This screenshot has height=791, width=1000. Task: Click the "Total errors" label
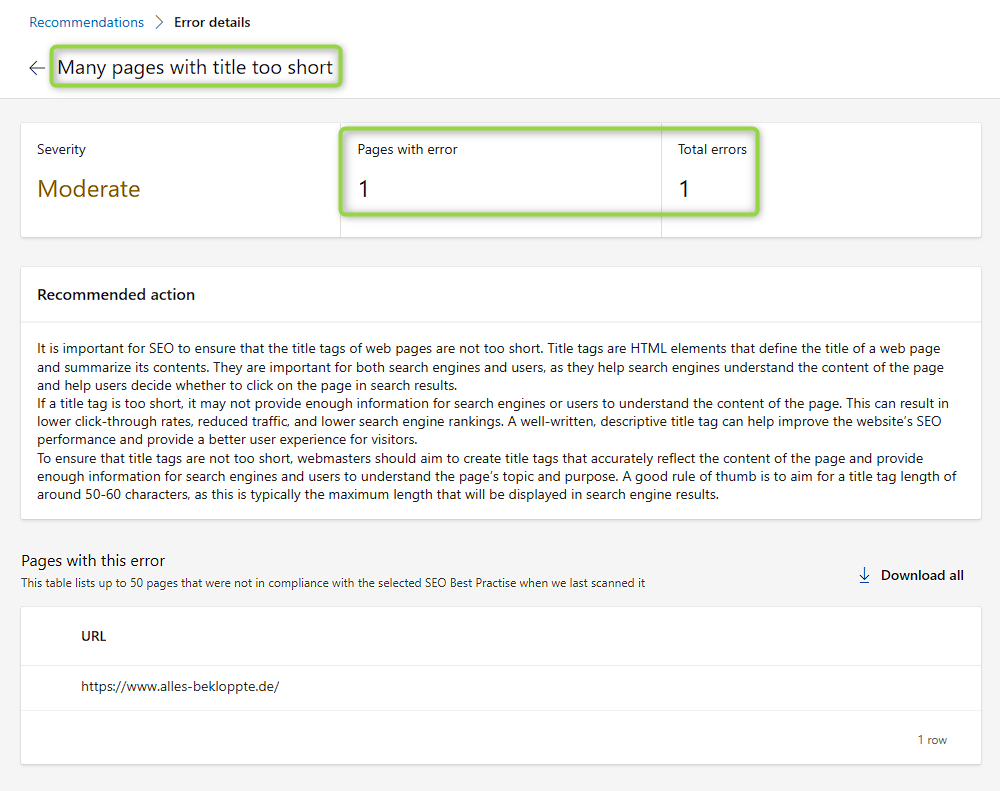click(712, 149)
